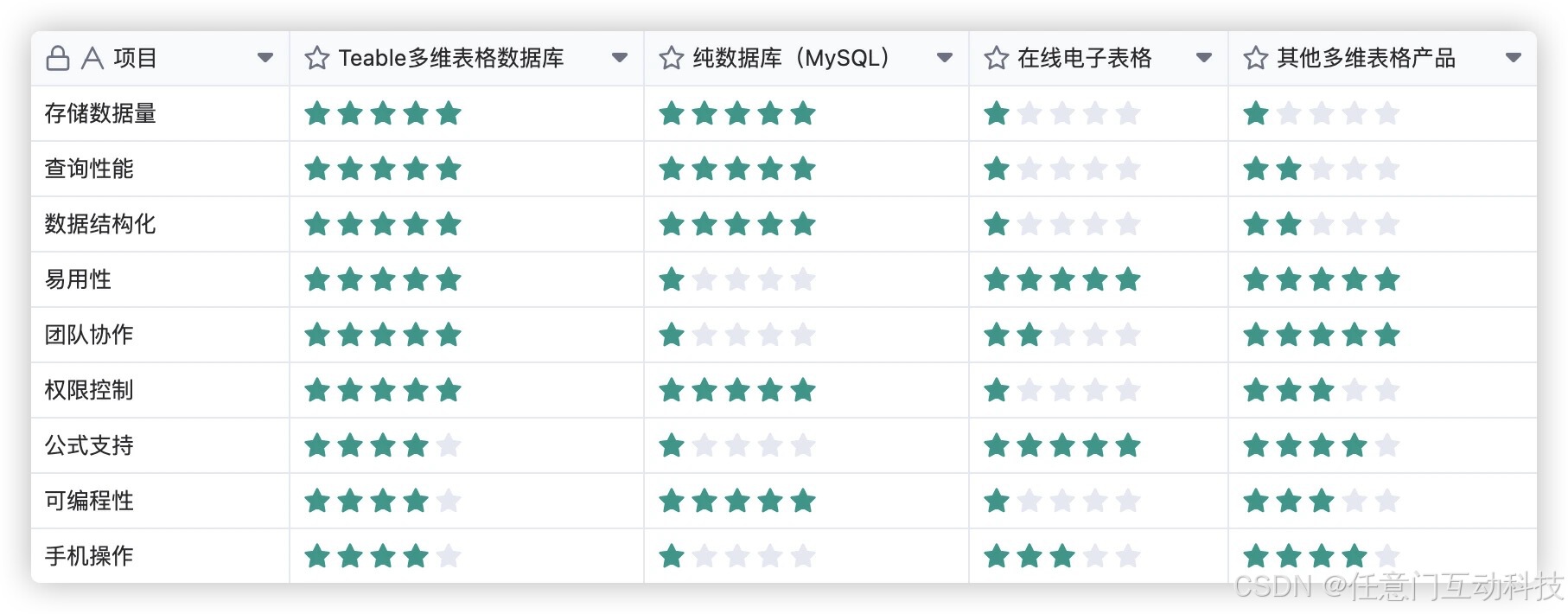Select the 公式支持 row cell

tap(160, 445)
